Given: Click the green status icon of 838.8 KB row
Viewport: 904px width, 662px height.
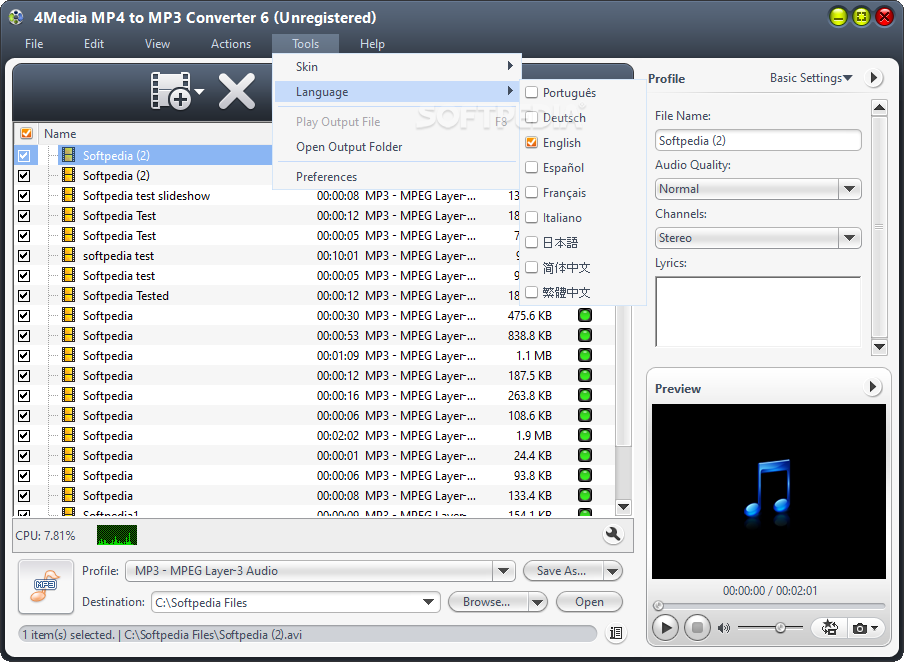Looking at the screenshot, I should [x=585, y=336].
